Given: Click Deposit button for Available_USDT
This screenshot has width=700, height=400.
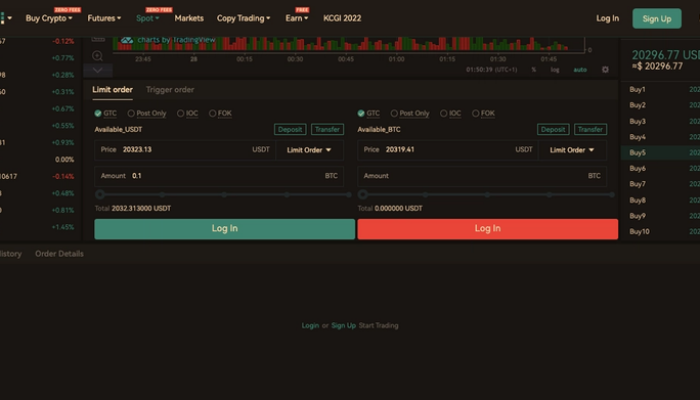Looking at the screenshot, I should point(290,129).
